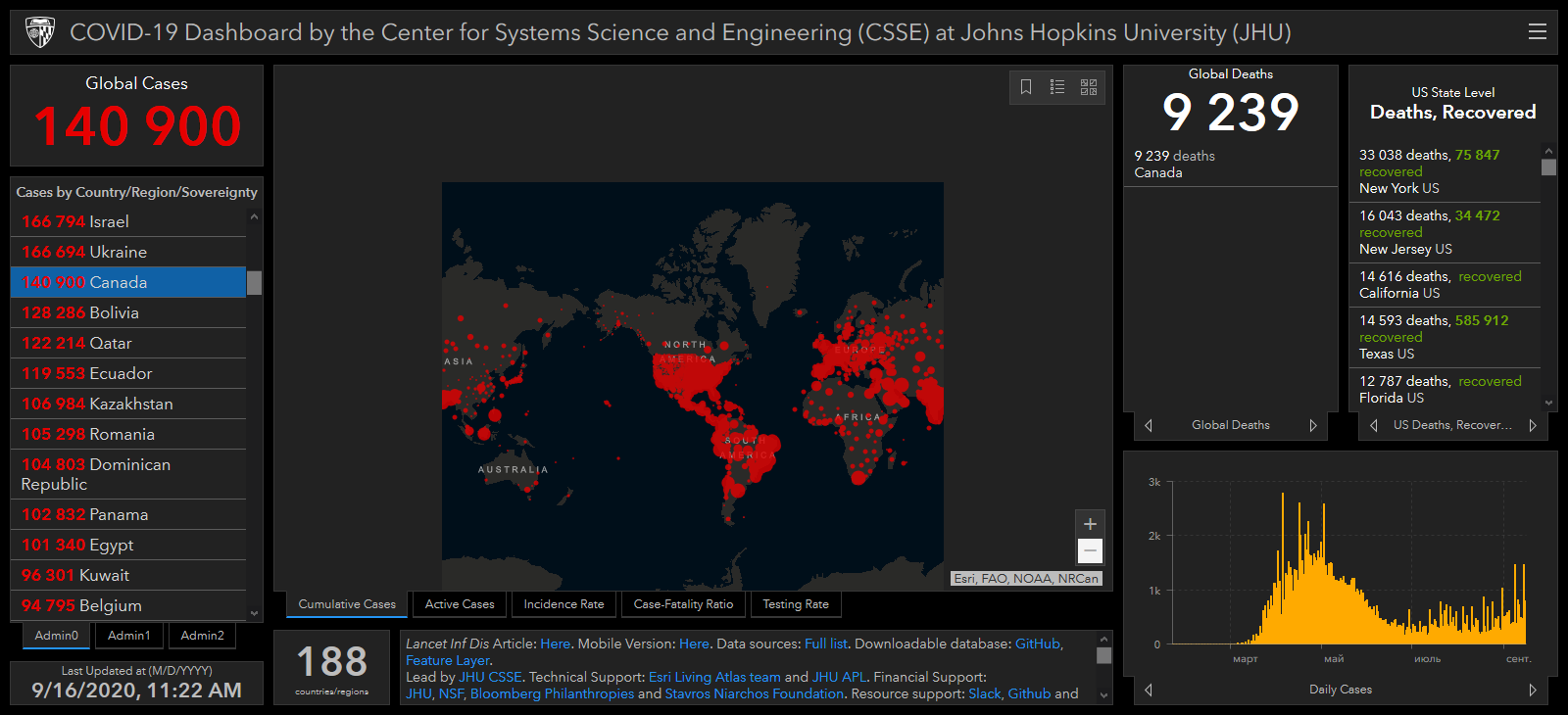The height and width of the screenshot is (715, 1568).
Task: Open the Slack resource support link
Action: point(985,693)
